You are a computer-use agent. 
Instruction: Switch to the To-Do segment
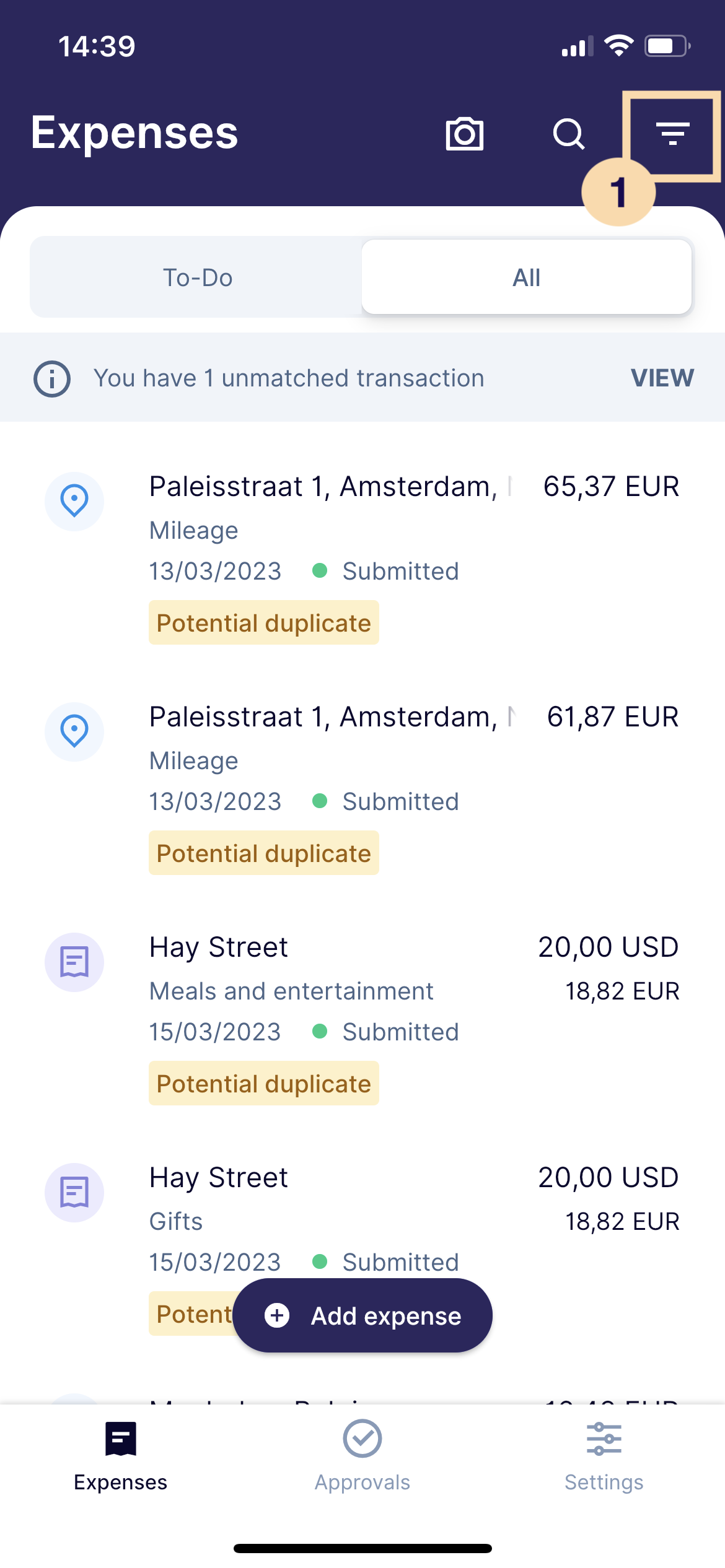coord(197,277)
